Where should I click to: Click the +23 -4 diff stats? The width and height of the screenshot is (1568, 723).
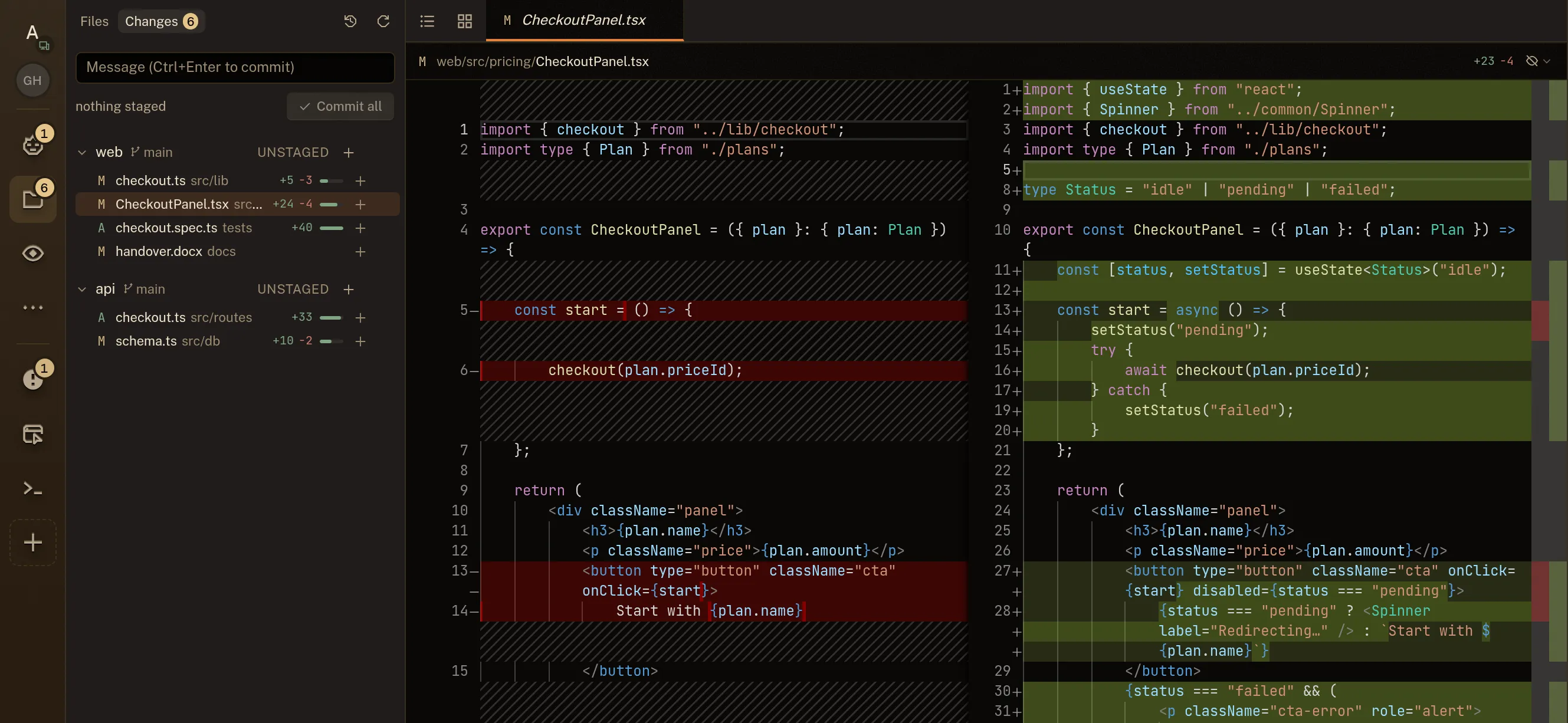(x=1493, y=61)
